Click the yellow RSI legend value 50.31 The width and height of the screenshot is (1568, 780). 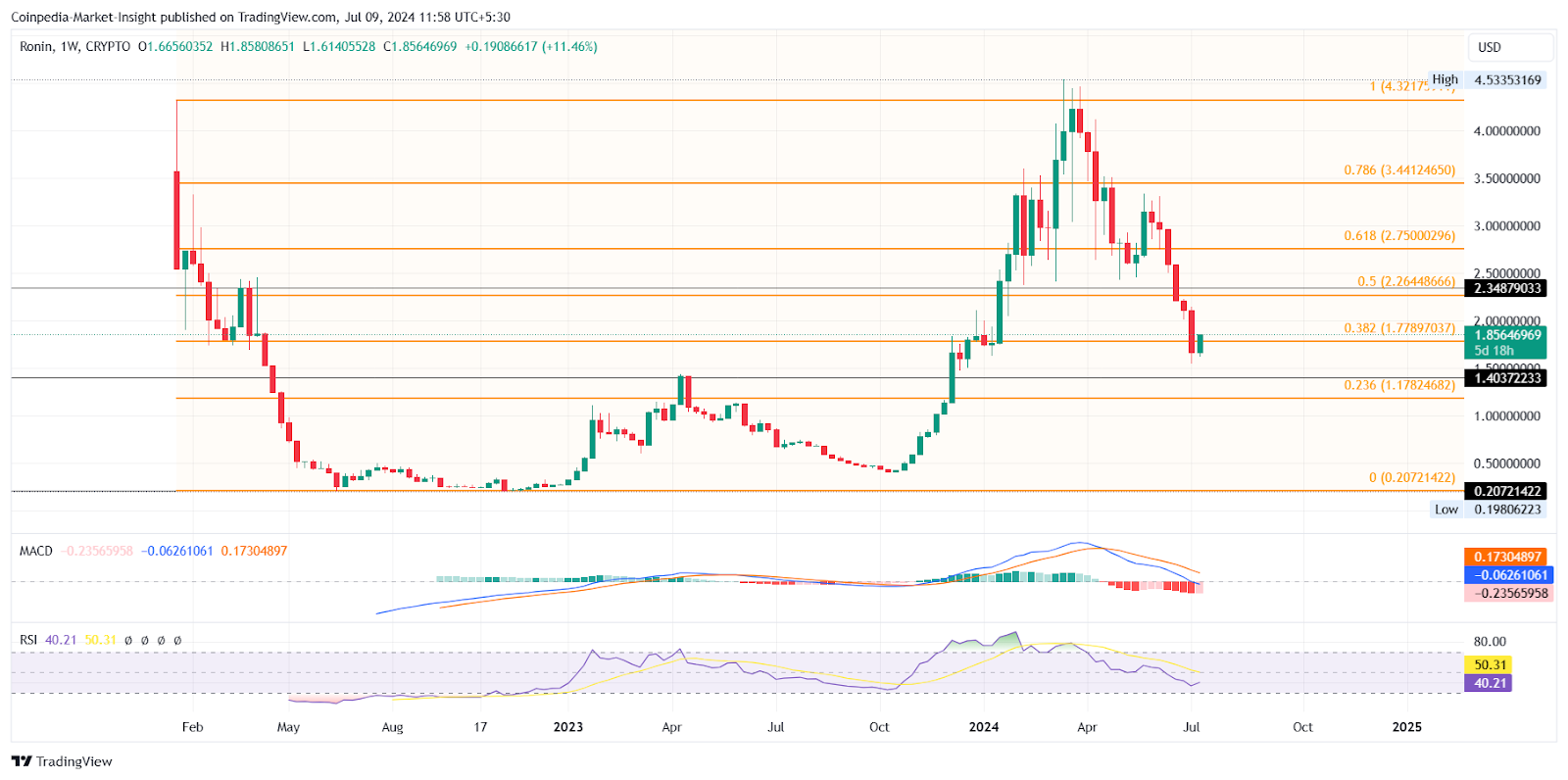[100, 640]
